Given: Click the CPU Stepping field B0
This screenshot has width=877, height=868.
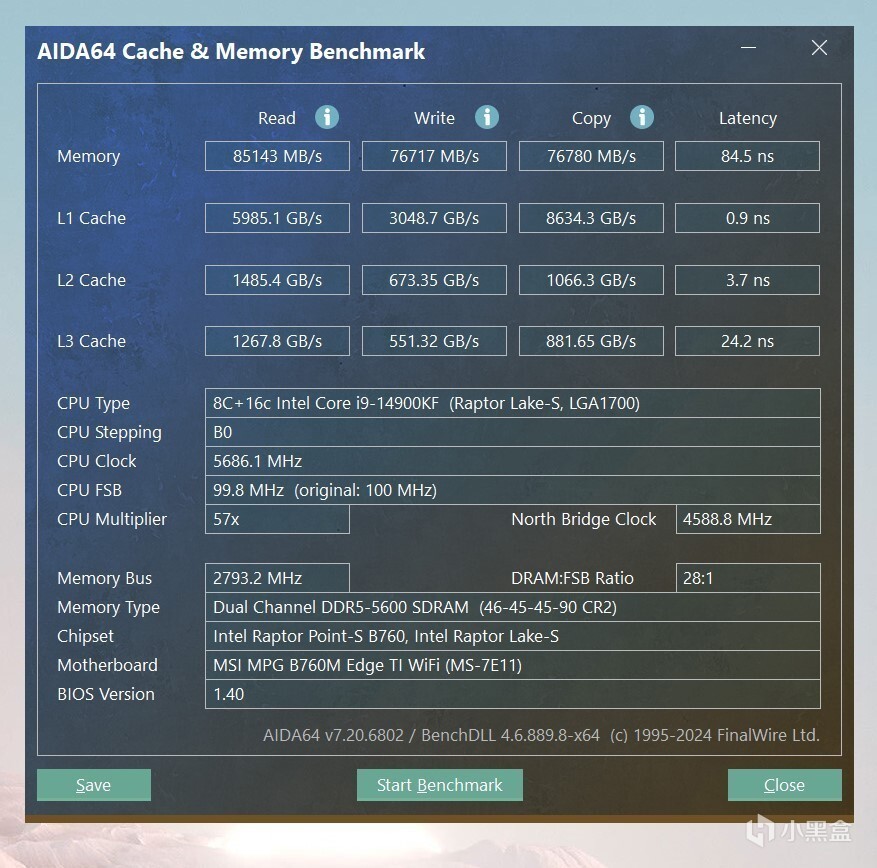Looking at the screenshot, I should [513, 432].
